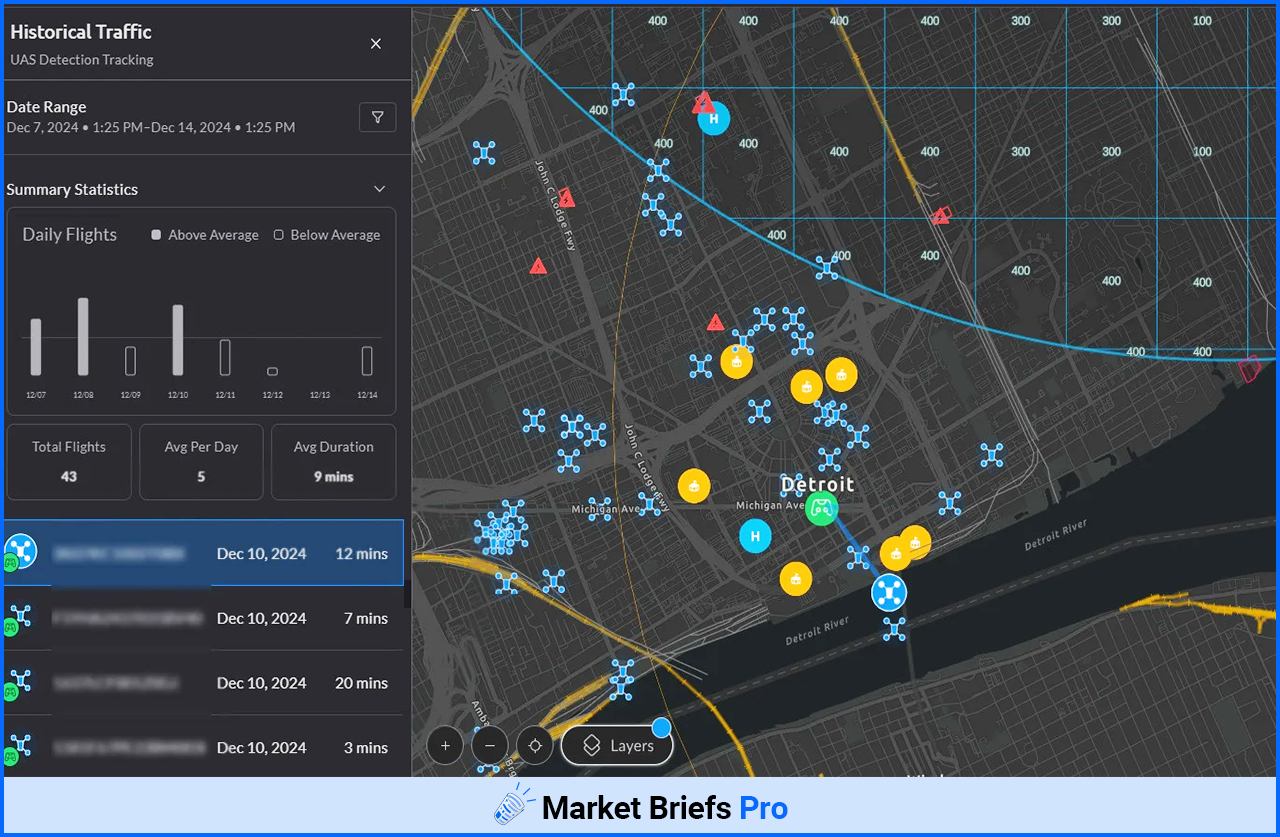Collapse the Summary Statistics section
Image resolution: width=1280 pixels, height=837 pixels.
coord(379,189)
